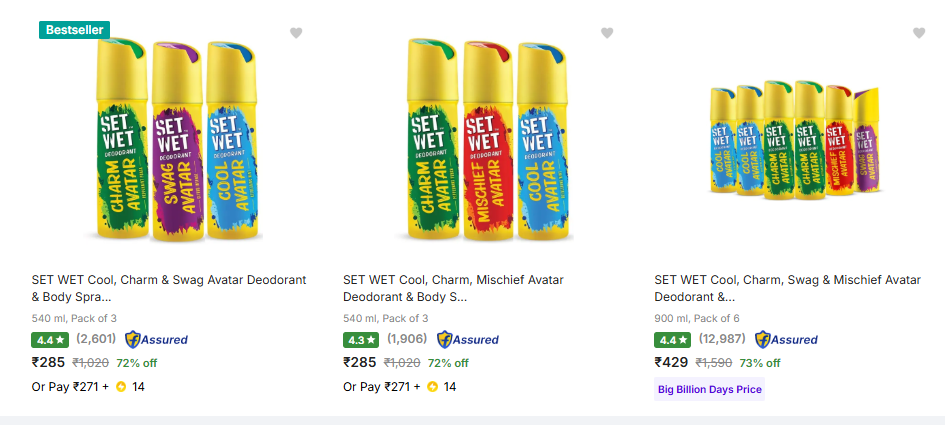Screen dimensions: 945x426
Task: Click the Big Billion Days Price tag
Action: [x=709, y=389]
